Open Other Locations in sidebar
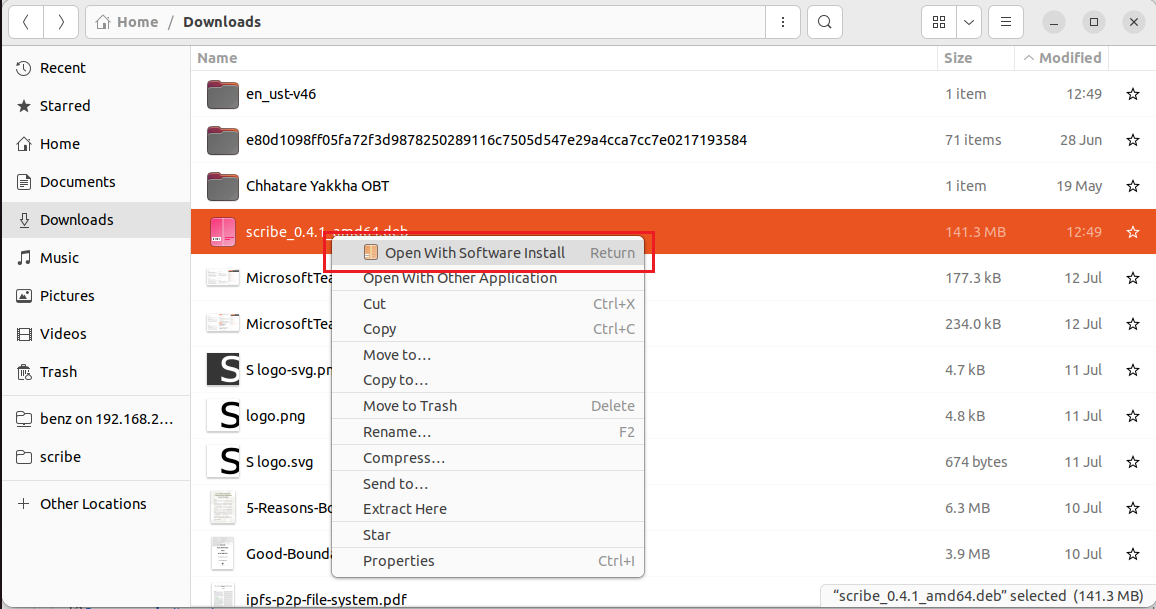1156x609 pixels. coord(93,504)
